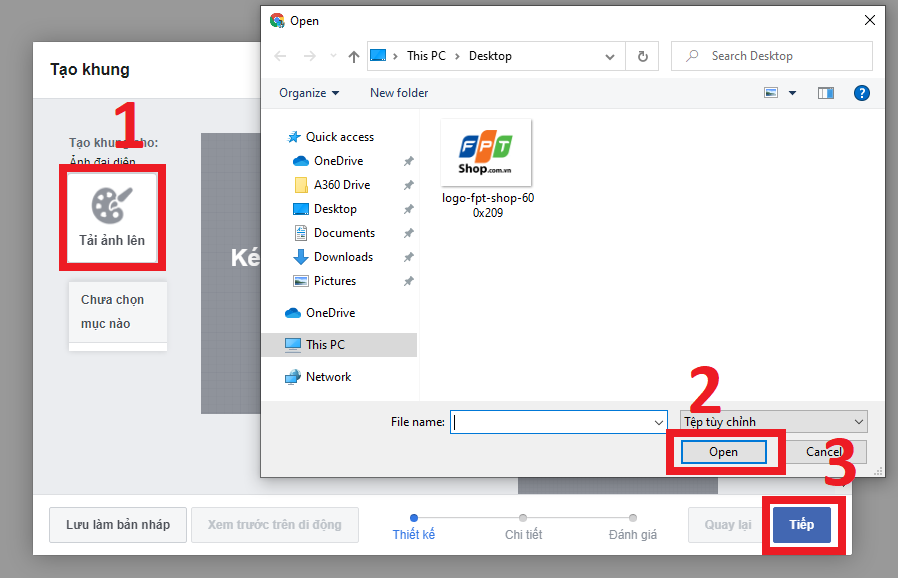The width and height of the screenshot is (898, 578).
Task: Unpin Pictures from Quick access
Action: 408,281
